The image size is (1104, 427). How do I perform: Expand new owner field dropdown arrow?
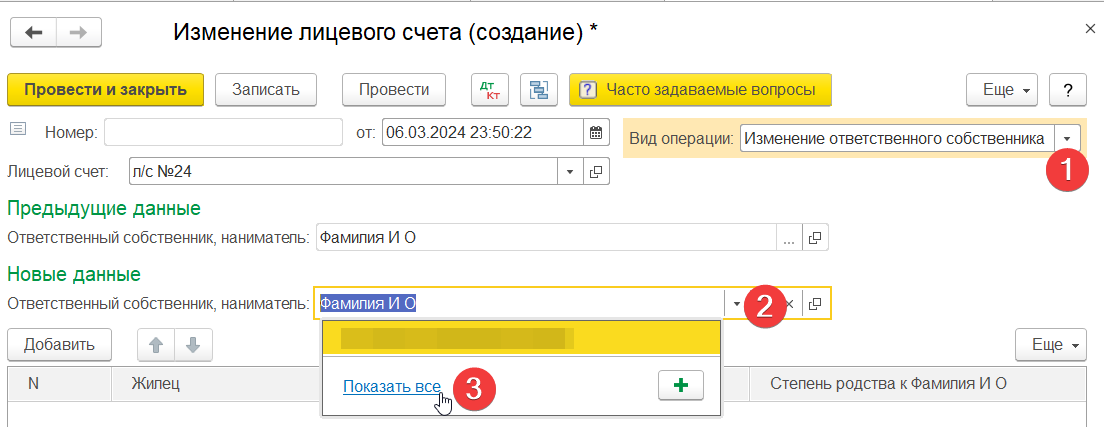click(x=736, y=304)
